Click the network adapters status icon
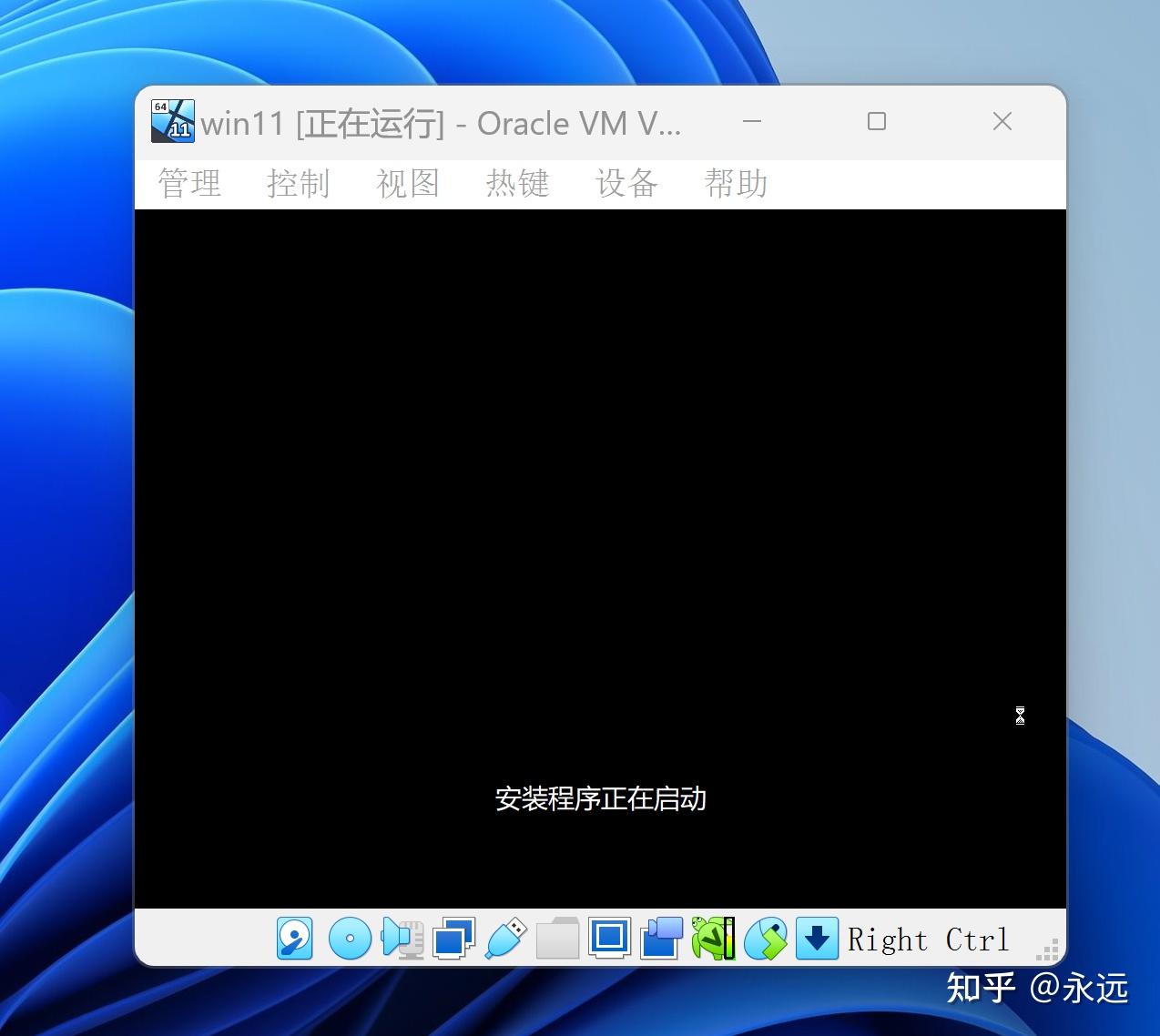This screenshot has width=1160, height=1036. (x=453, y=938)
